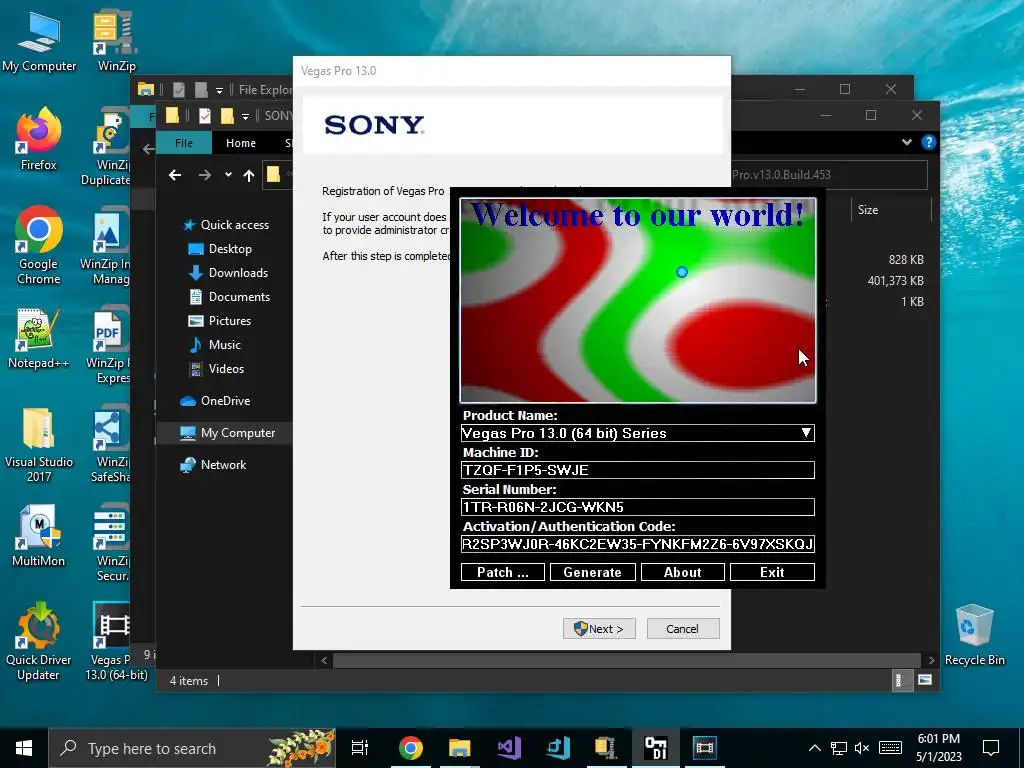
Task: Open Visual Studio from the taskbar
Action: pos(509,748)
